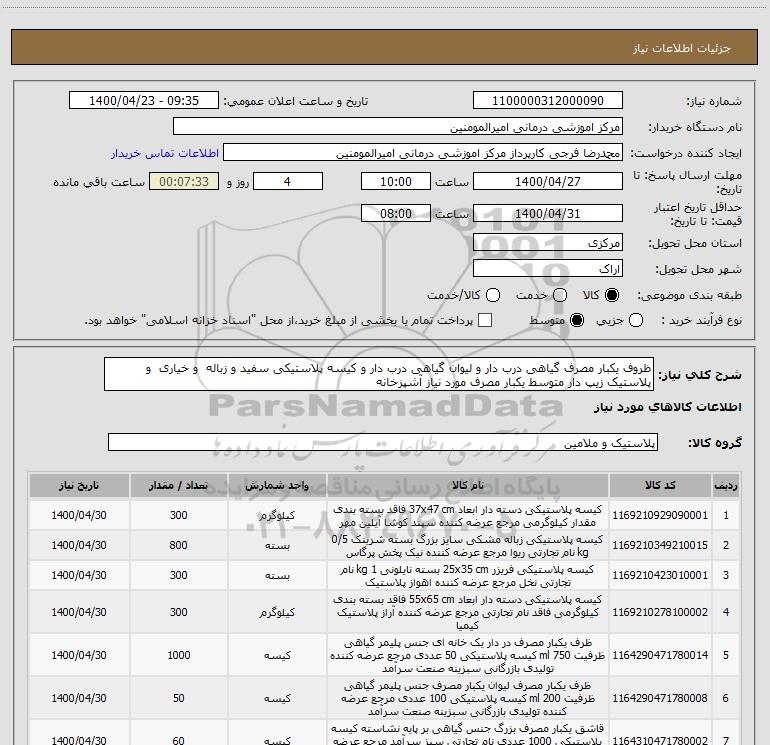Viewport: 770px width, 745px height.
Task: Click quantity 800 in row 2
Action: pyautogui.click(x=178, y=546)
